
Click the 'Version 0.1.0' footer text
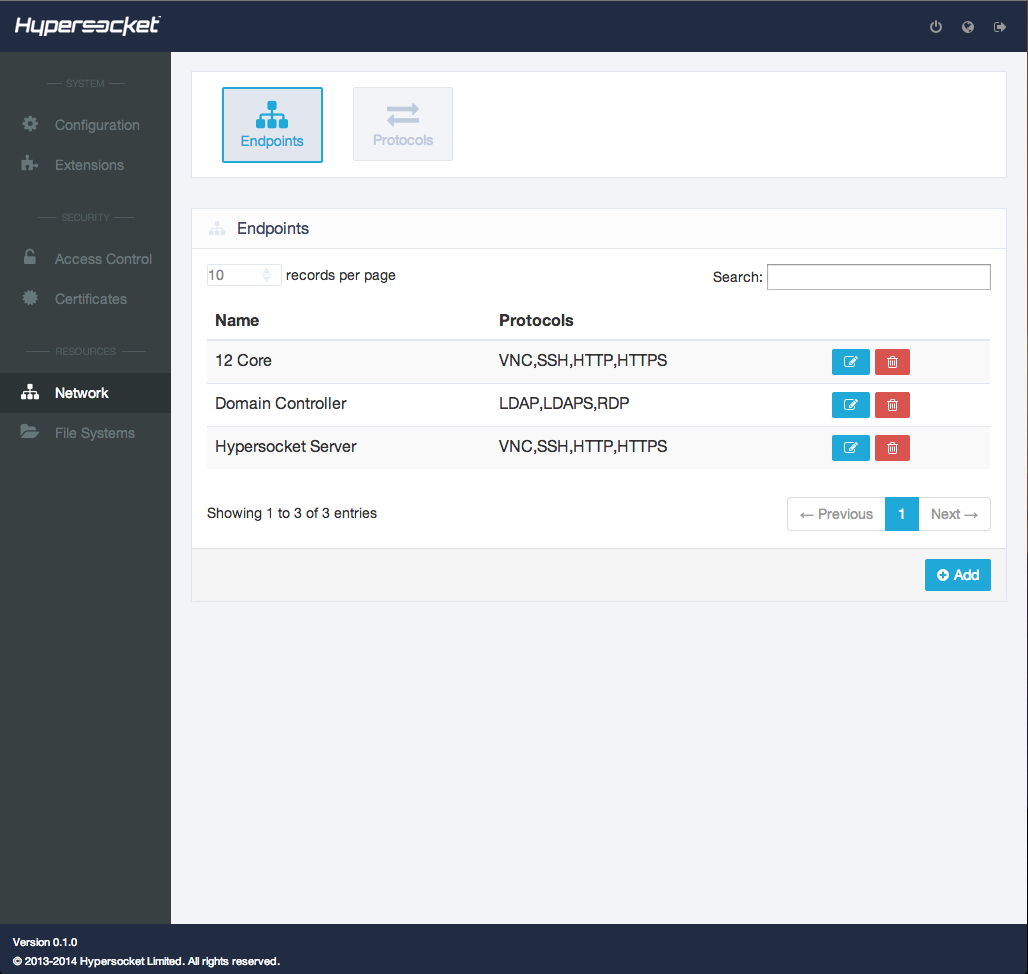[45, 942]
